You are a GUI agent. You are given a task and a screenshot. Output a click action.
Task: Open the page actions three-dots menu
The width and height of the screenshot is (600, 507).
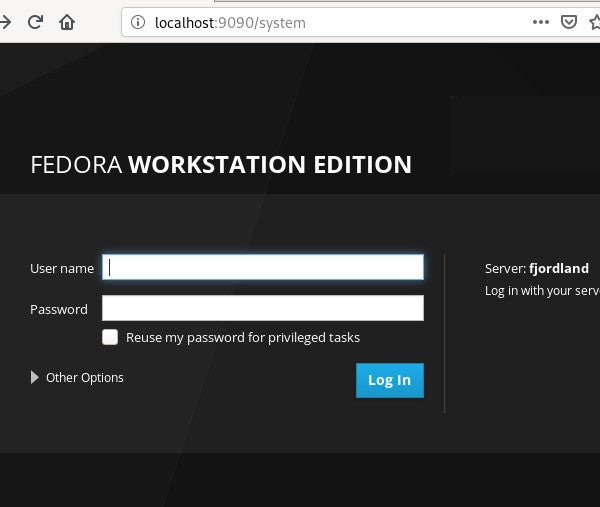click(x=540, y=21)
